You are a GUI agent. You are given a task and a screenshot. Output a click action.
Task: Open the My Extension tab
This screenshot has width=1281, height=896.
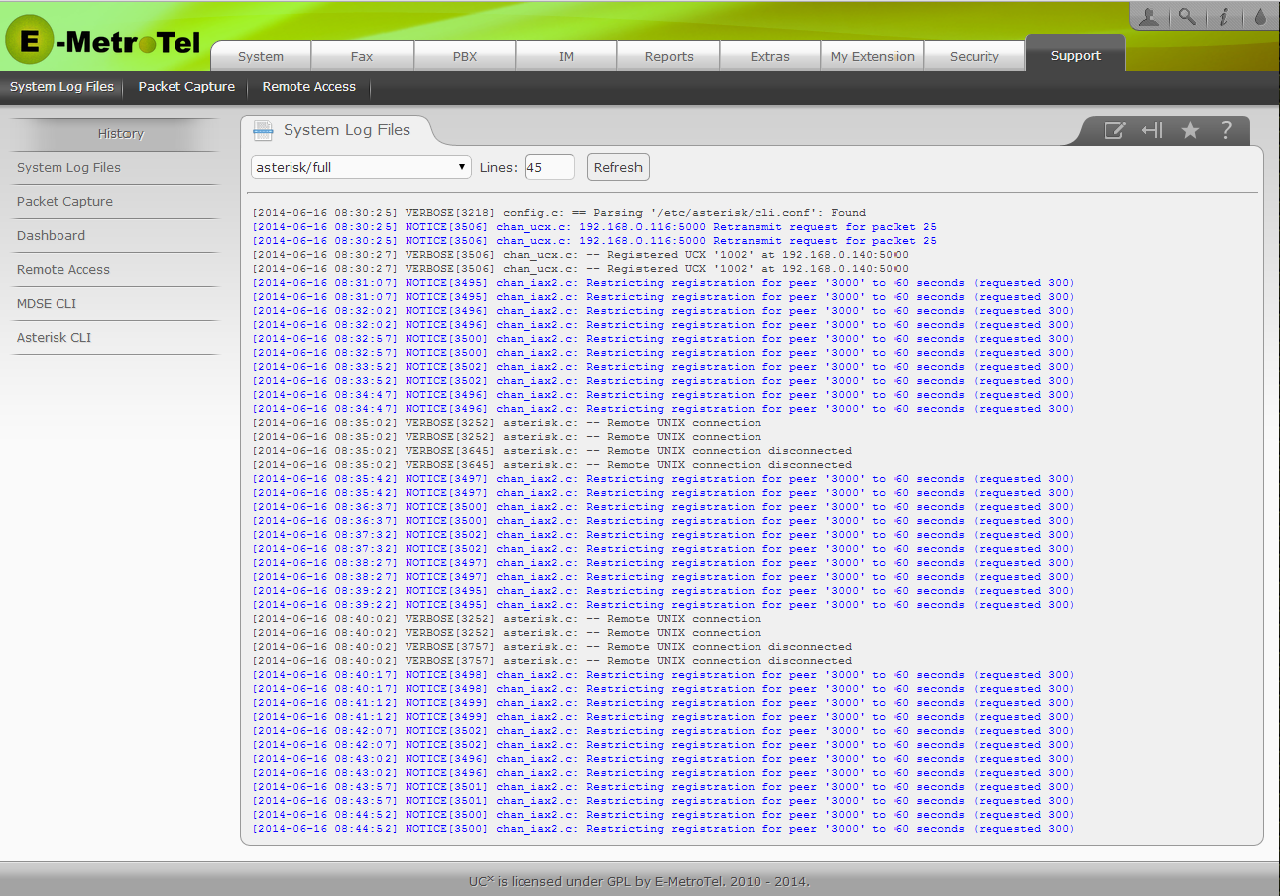(x=873, y=56)
